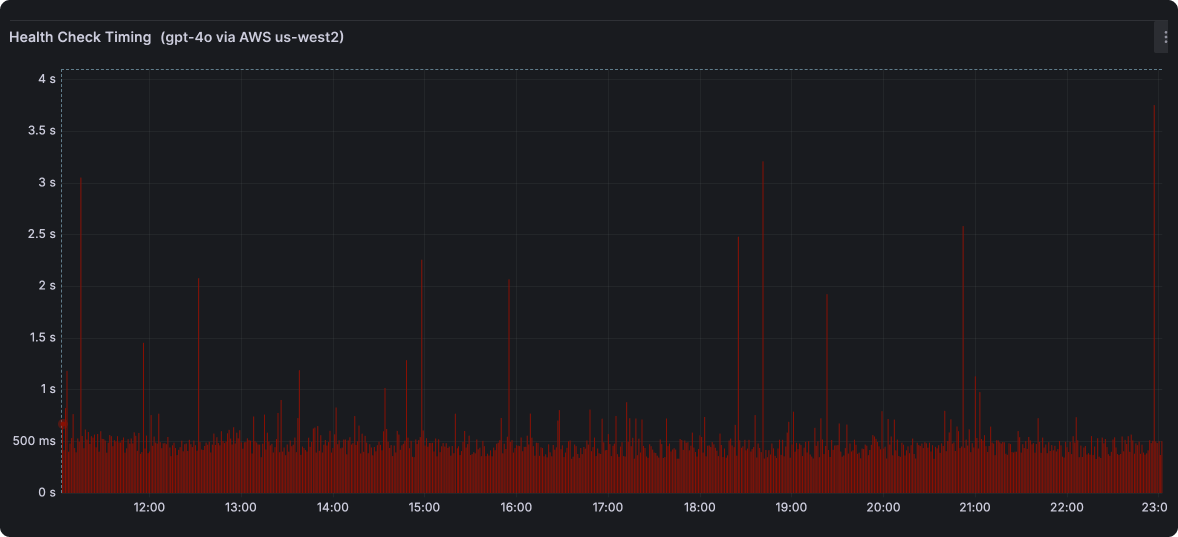Click the 12:00 label on the time axis
1178x537 pixels.
[x=149, y=507]
